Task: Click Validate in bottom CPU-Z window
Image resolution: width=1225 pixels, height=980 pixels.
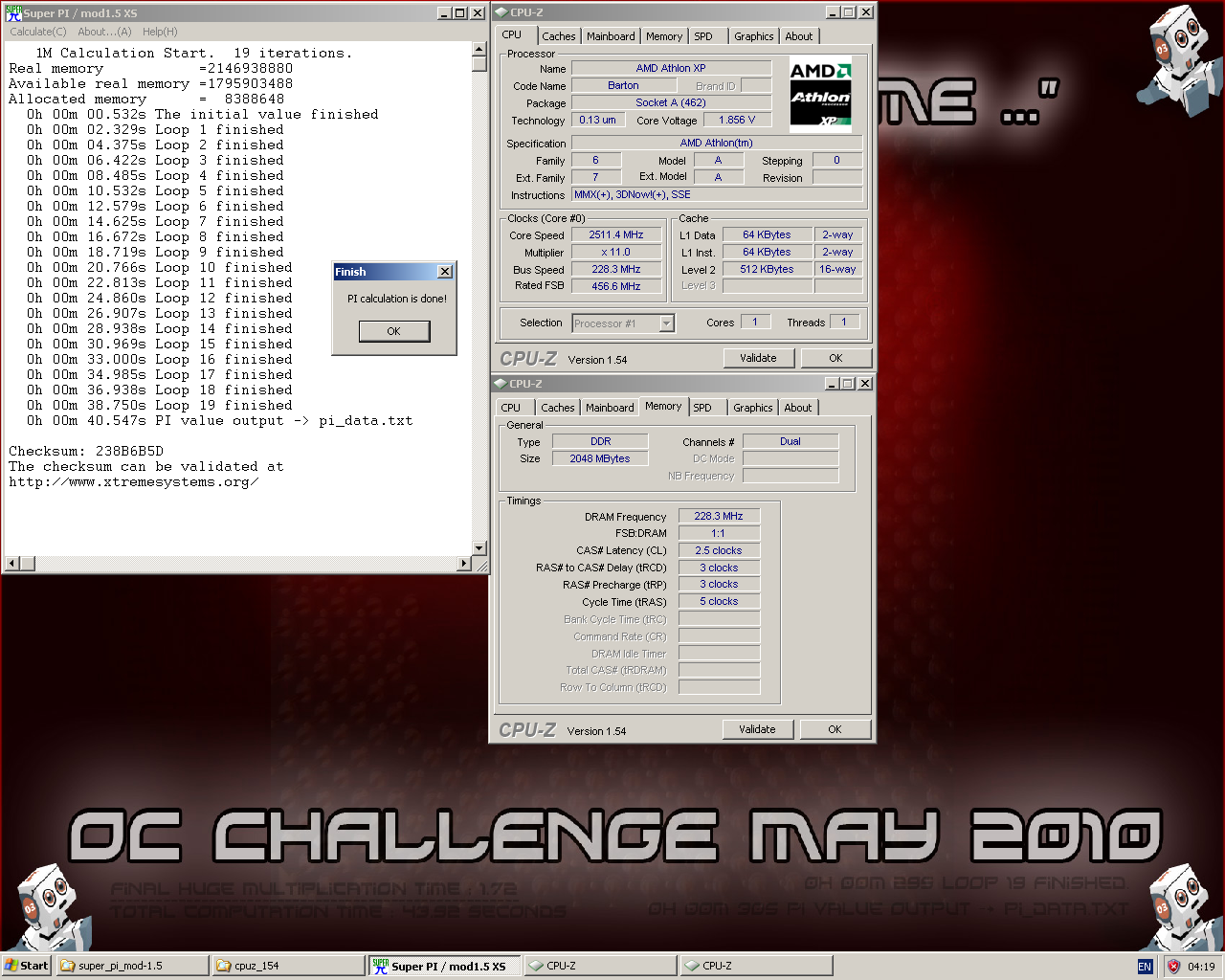Action: pos(757,729)
